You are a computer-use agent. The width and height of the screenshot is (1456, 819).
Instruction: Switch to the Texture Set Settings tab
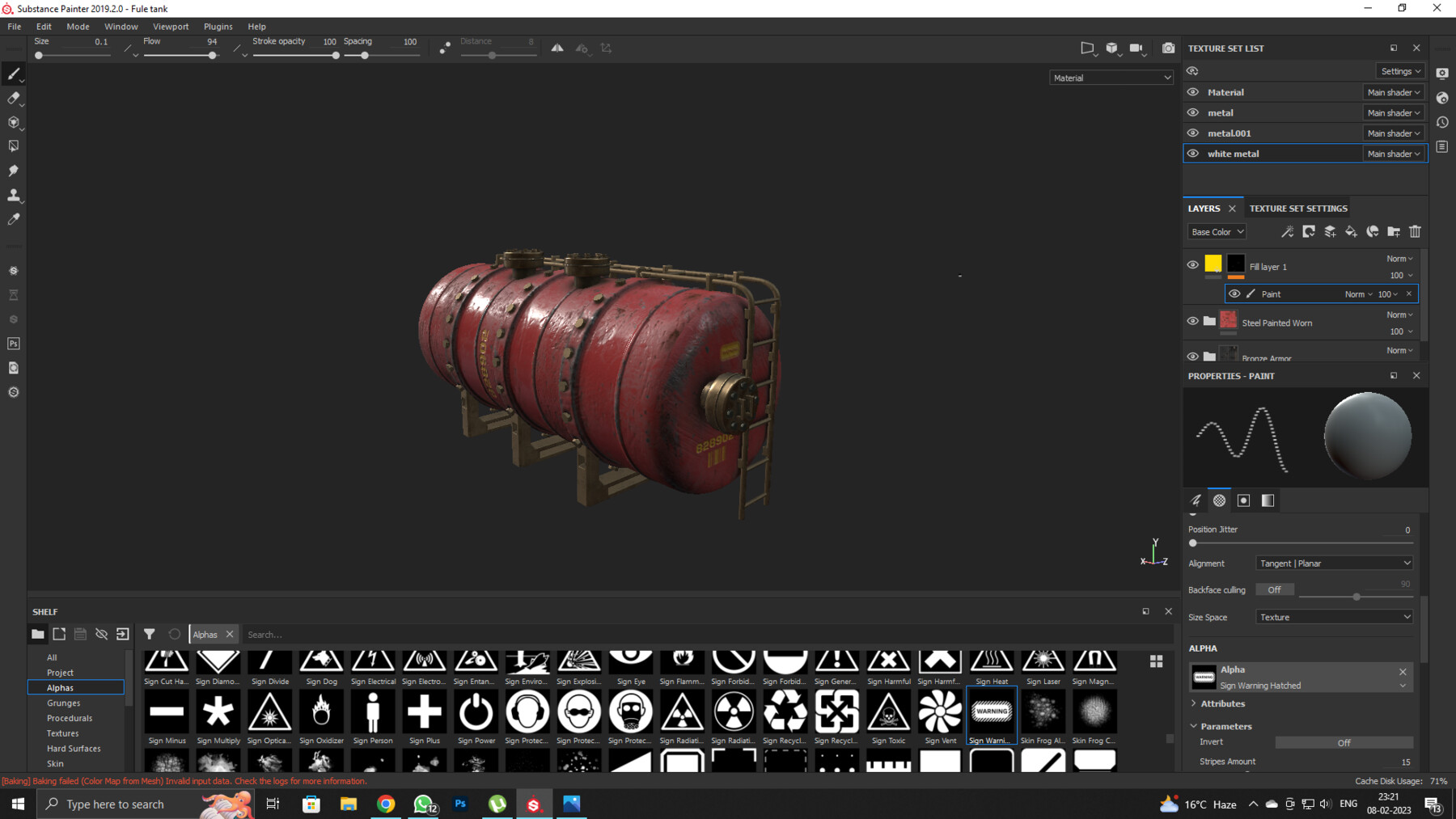(x=1298, y=208)
